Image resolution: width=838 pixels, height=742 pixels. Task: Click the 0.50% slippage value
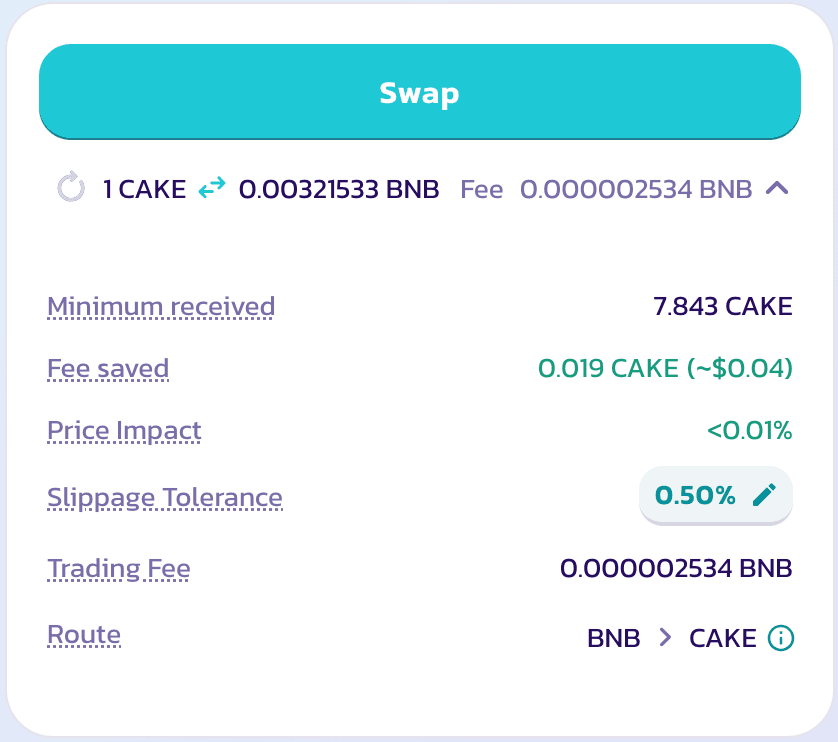(x=695, y=495)
